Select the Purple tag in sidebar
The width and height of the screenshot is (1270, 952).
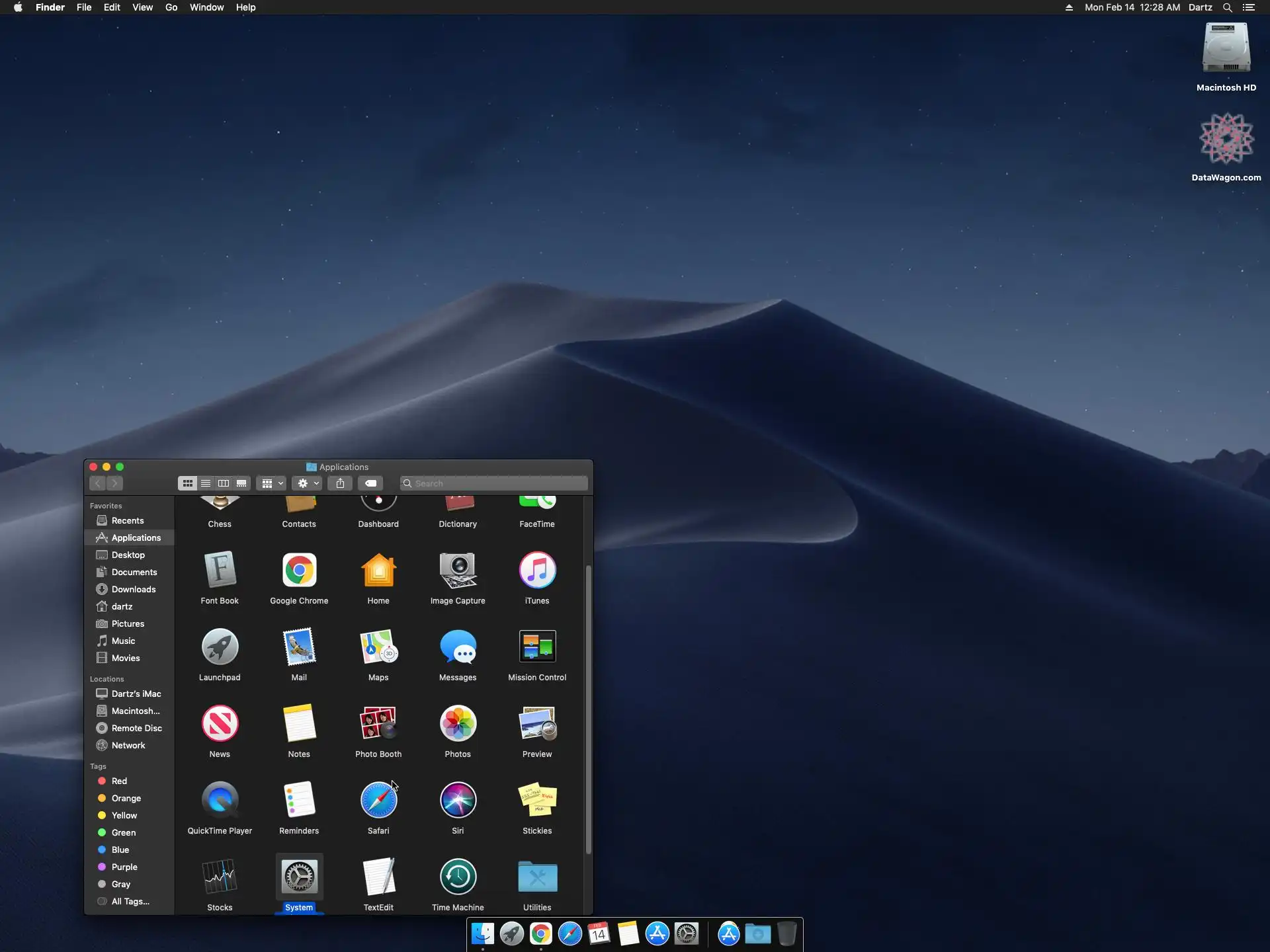click(x=124, y=867)
